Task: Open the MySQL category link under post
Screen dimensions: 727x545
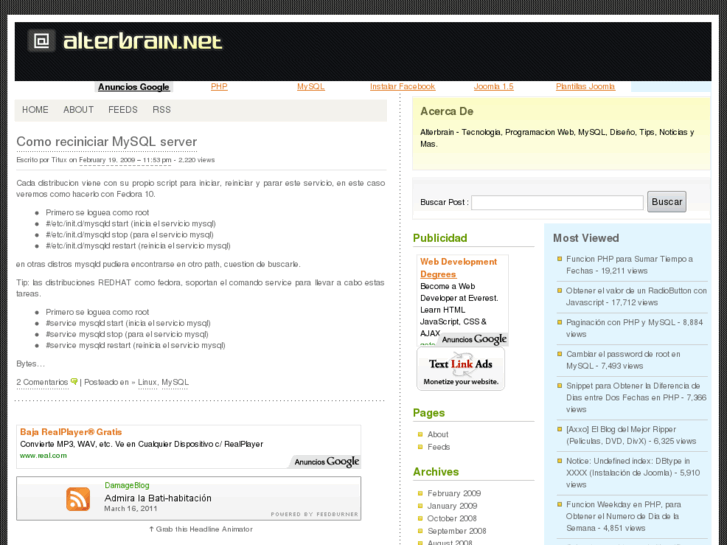Action: coord(175,382)
